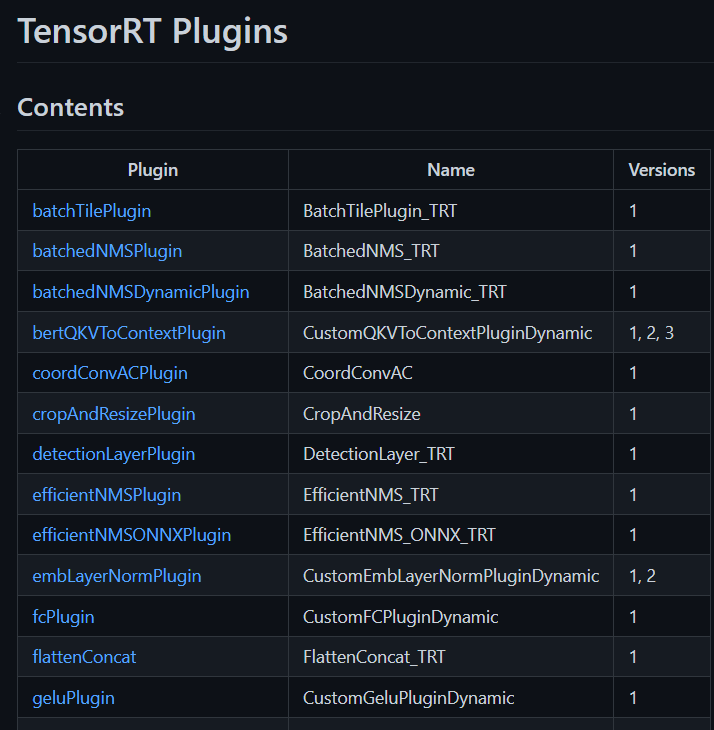Open the bertQKVToContextPlugin link
This screenshot has width=714, height=730.
click(129, 333)
